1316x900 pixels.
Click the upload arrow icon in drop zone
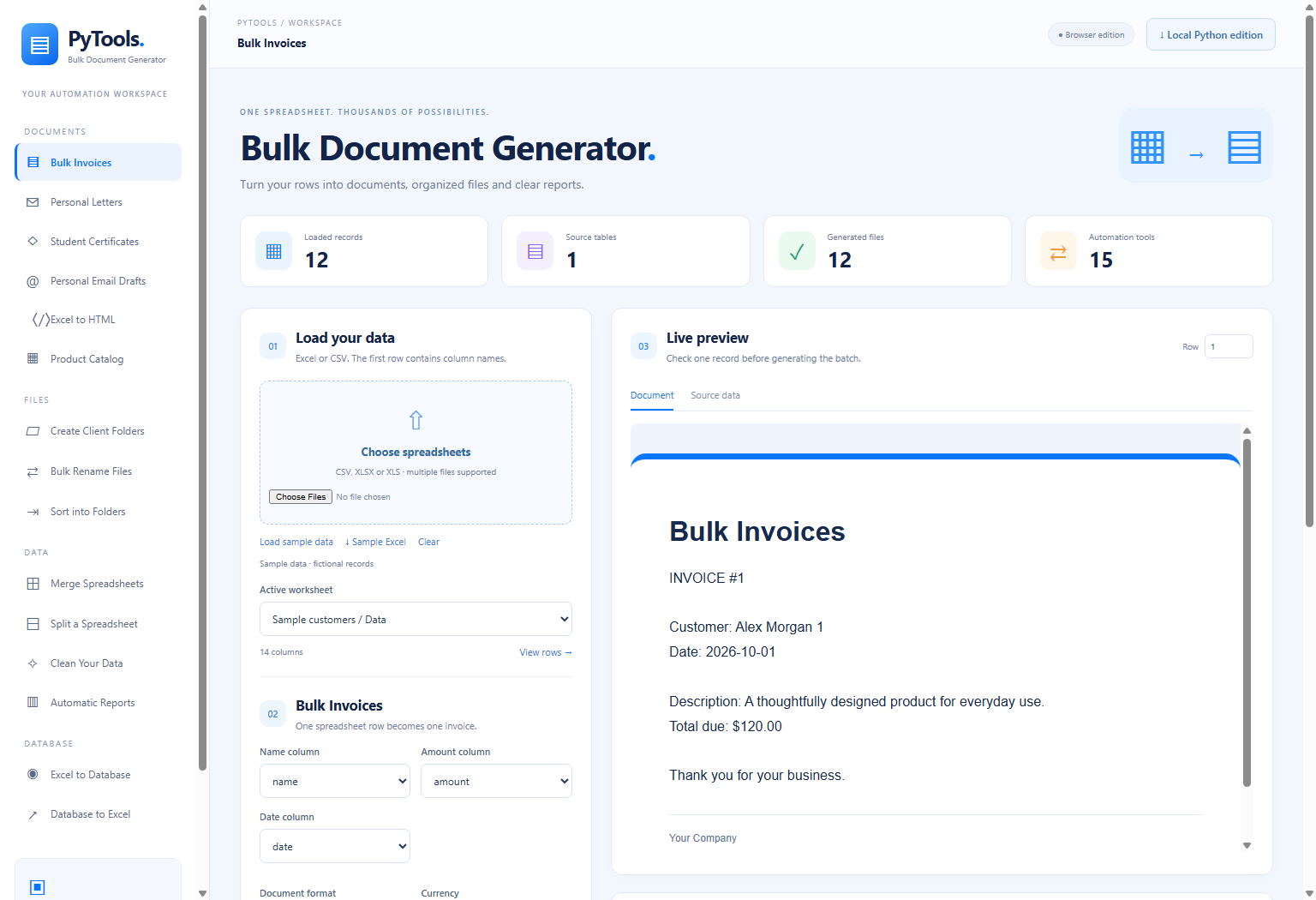[x=416, y=420]
